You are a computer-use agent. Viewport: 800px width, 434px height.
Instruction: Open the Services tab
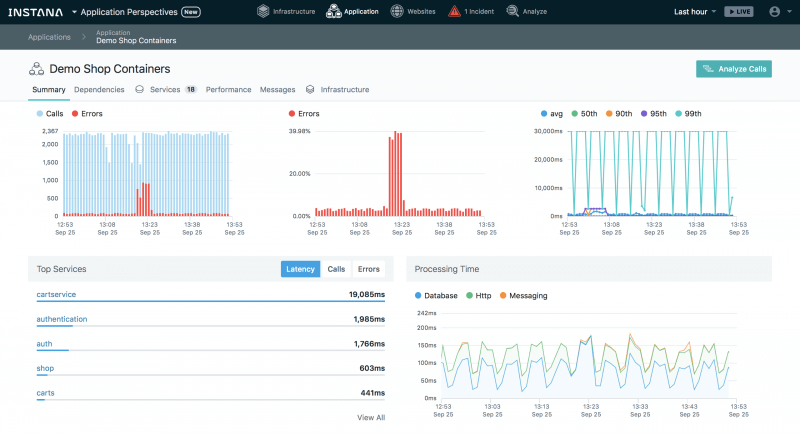tap(165, 90)
